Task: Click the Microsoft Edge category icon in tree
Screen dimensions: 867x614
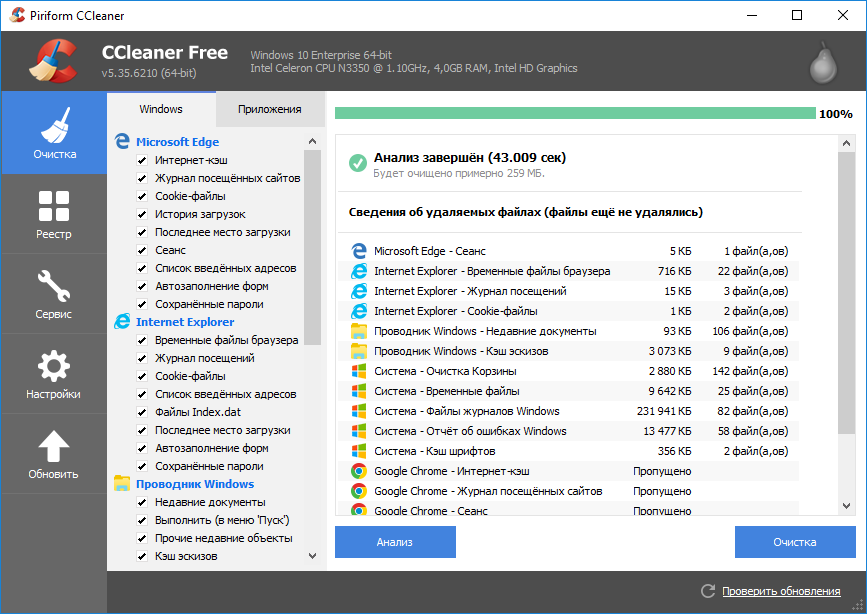Action: click(x=122, y=142)
